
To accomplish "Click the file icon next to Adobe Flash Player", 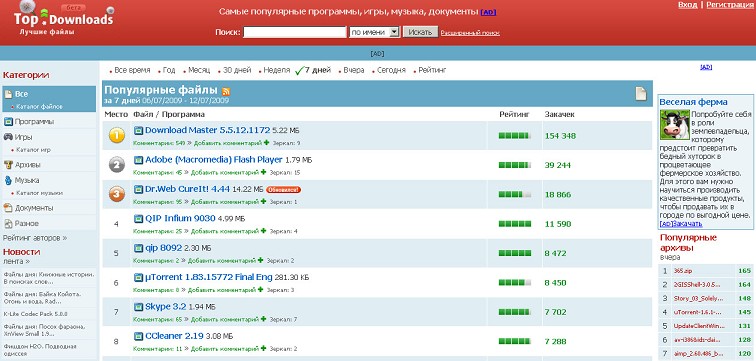I will (138, 160).
